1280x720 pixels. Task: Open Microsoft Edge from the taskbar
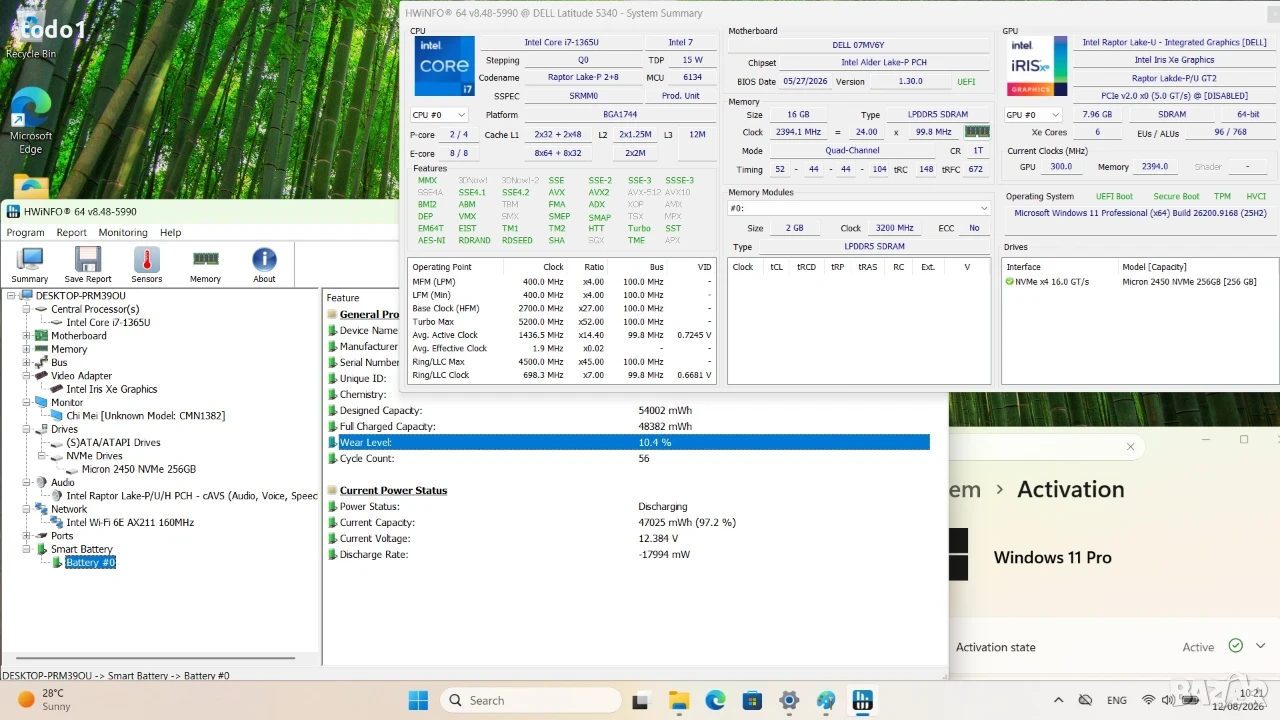715,700
